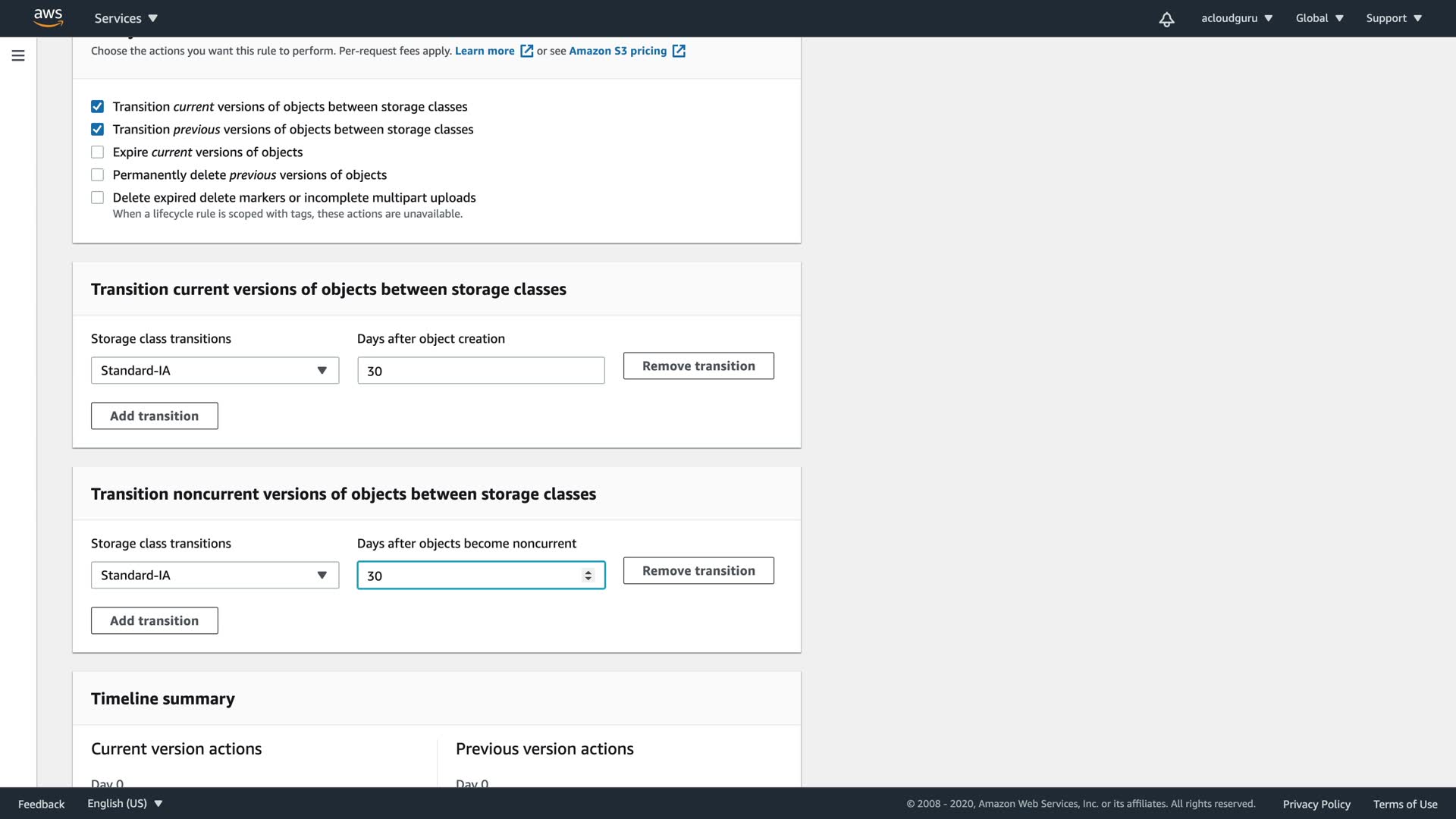This screenshot has height=819, width=1456.
Task: Open the Support menu
Action: (x=1393, y=18)
